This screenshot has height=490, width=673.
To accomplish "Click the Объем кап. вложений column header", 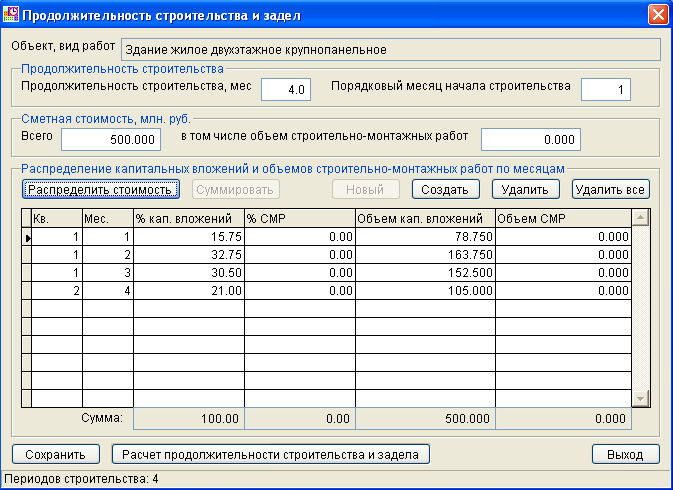I will click(x=425, y=218).
